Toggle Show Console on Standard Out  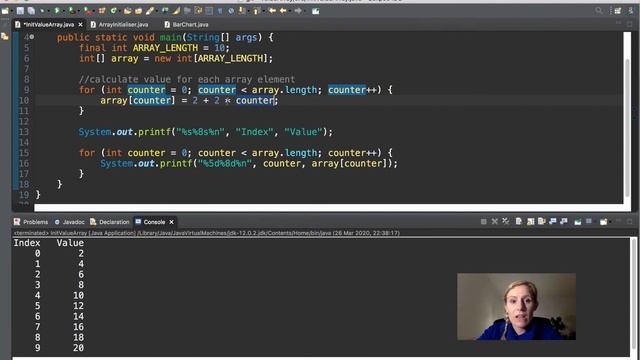553,222
